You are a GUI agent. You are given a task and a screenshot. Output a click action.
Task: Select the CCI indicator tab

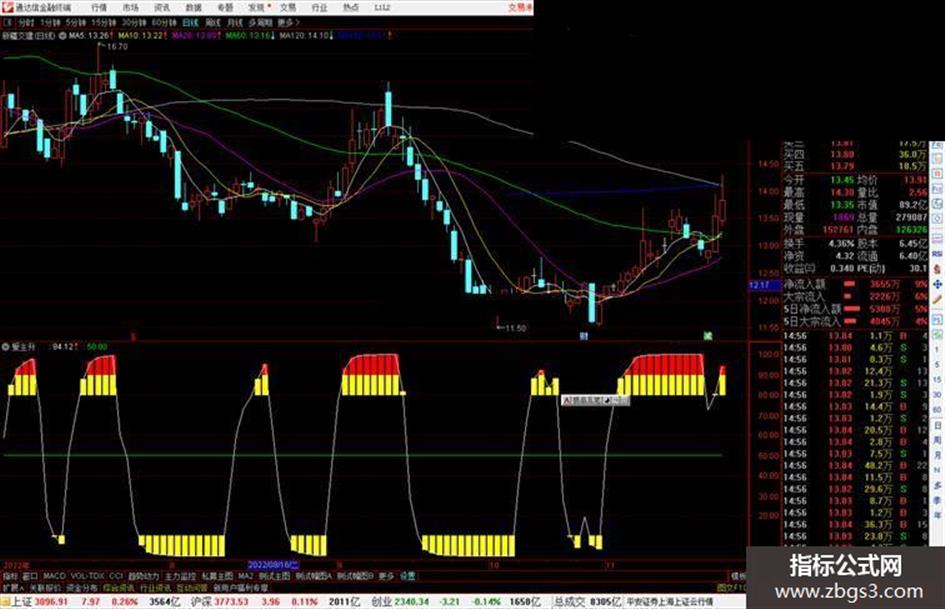(116, 576)
